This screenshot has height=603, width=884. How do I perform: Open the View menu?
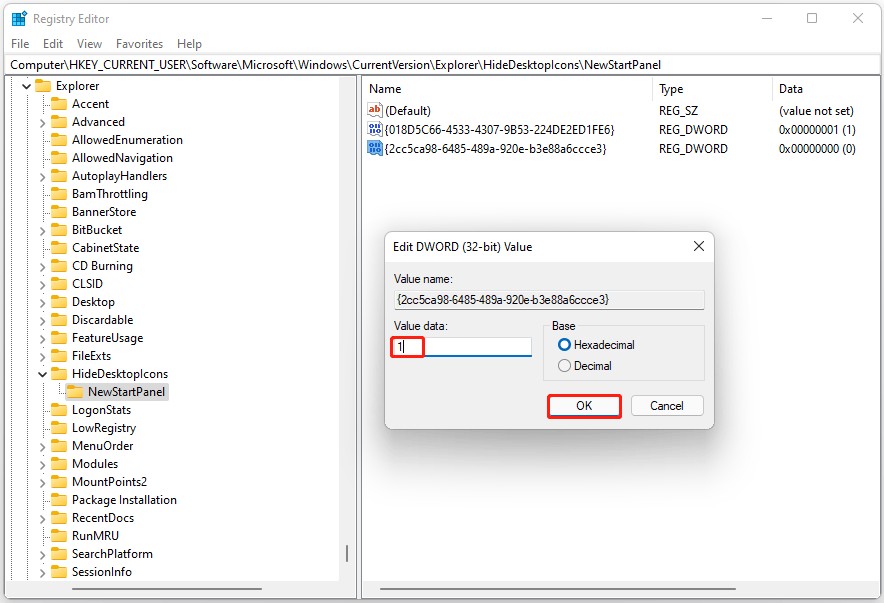click(89, 43)
